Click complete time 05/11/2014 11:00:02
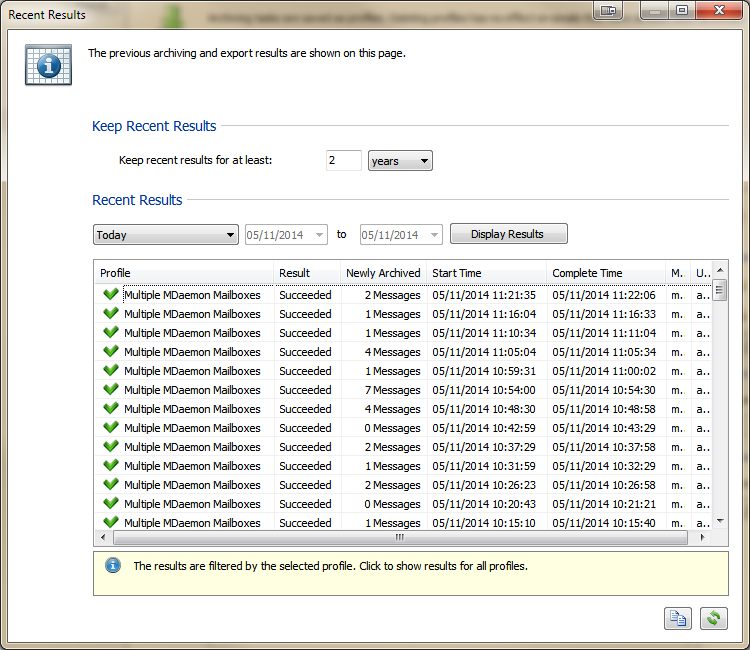750x650 pixels. click(x=604, y=371)
